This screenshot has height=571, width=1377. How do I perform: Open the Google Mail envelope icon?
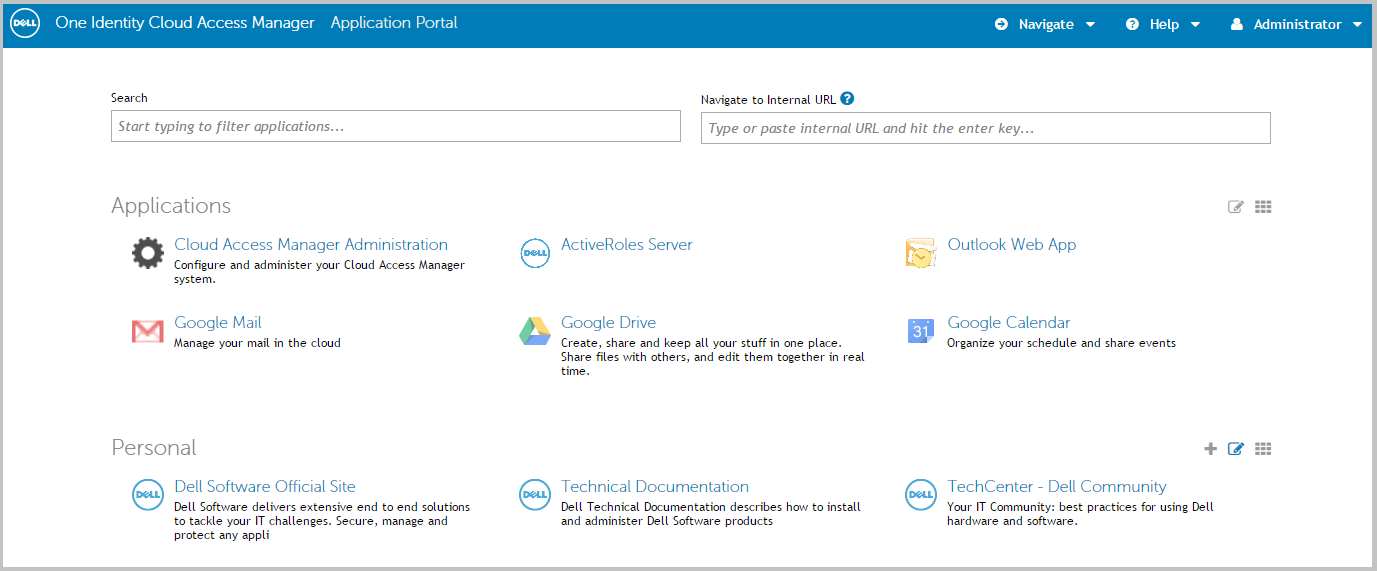(148, 331)
